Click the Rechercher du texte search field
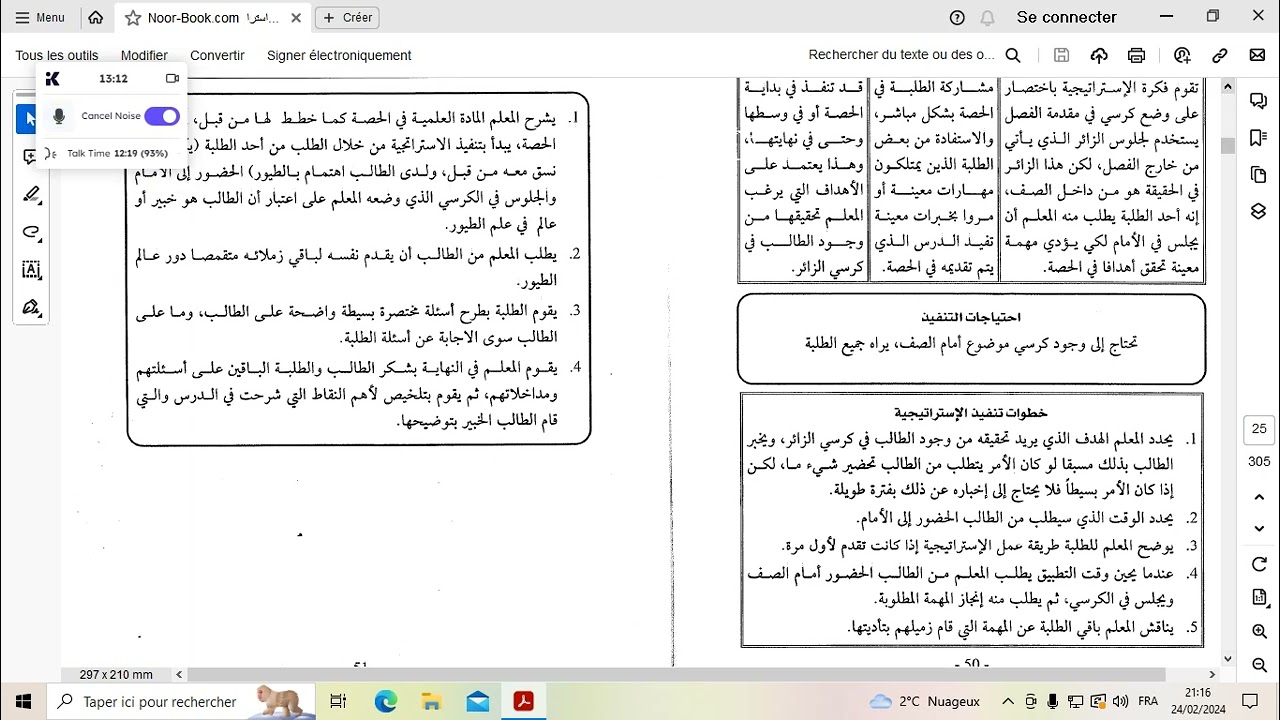The width and height of the screenshot is (1280, 720). [x=902, y=55]
